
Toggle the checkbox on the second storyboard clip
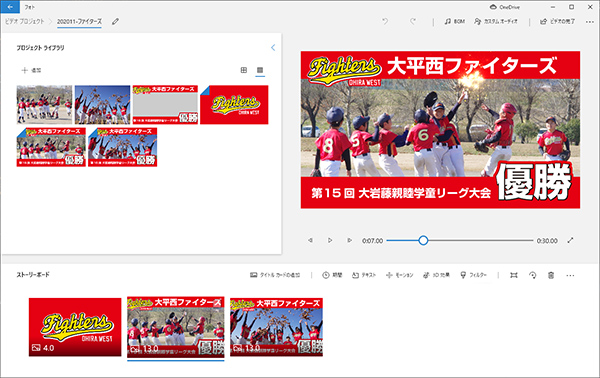[x=217, y=303]
